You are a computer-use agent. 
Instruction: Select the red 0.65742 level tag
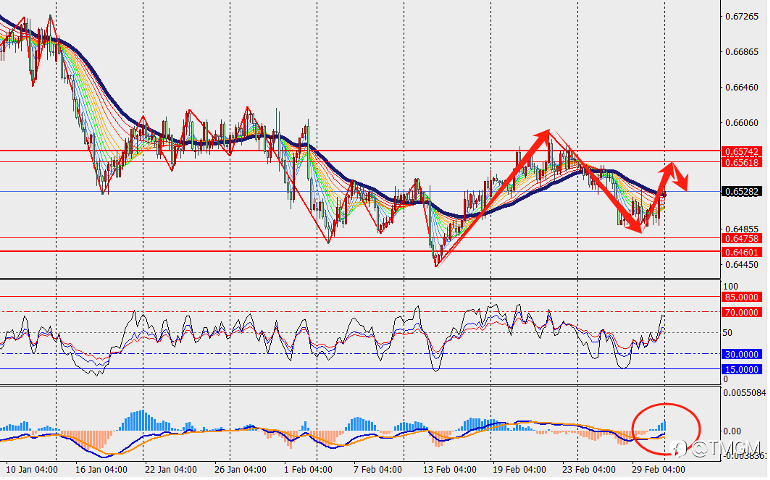(742, 152)
